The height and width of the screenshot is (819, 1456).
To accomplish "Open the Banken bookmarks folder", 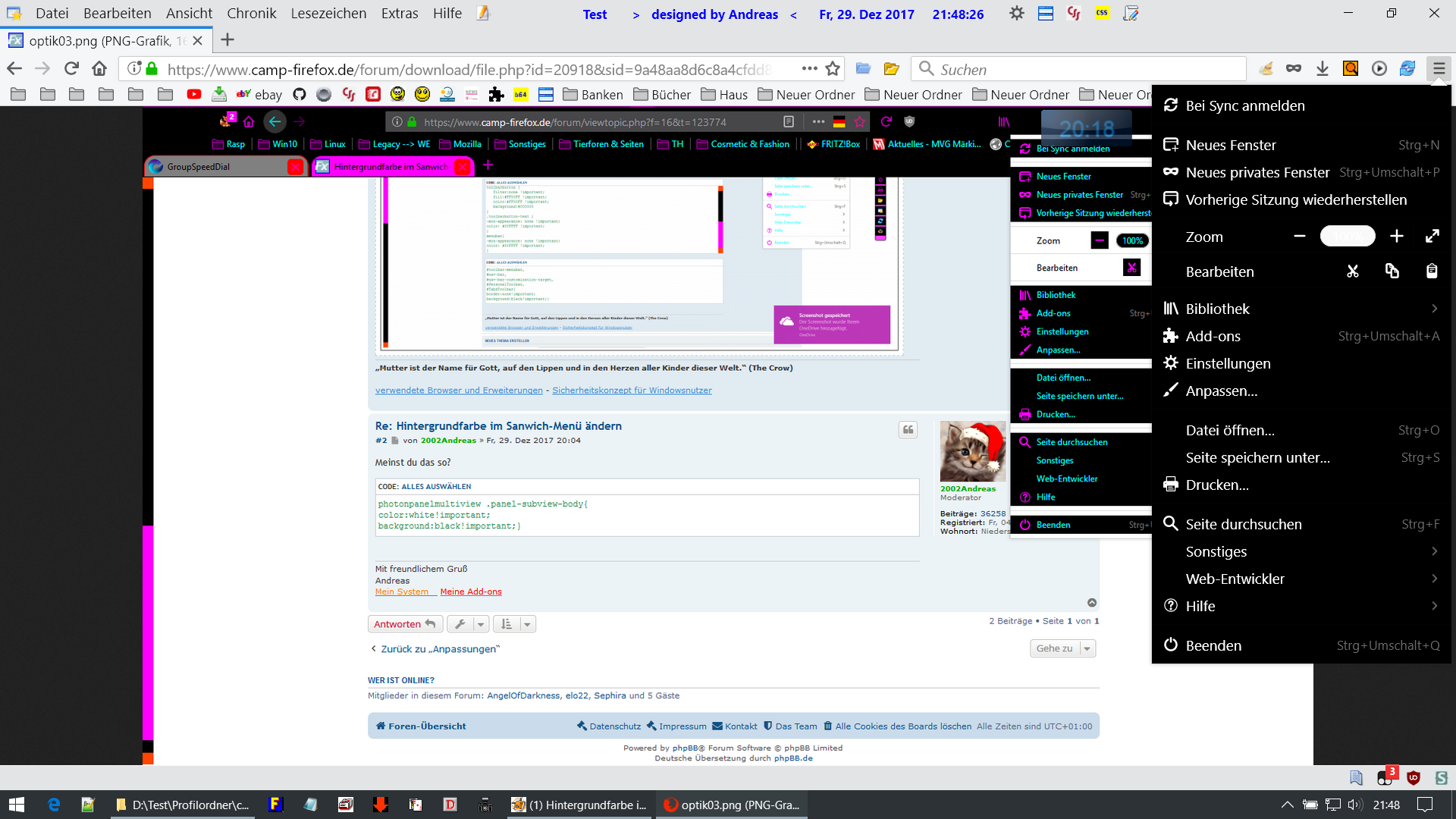I will coord(593,95).
